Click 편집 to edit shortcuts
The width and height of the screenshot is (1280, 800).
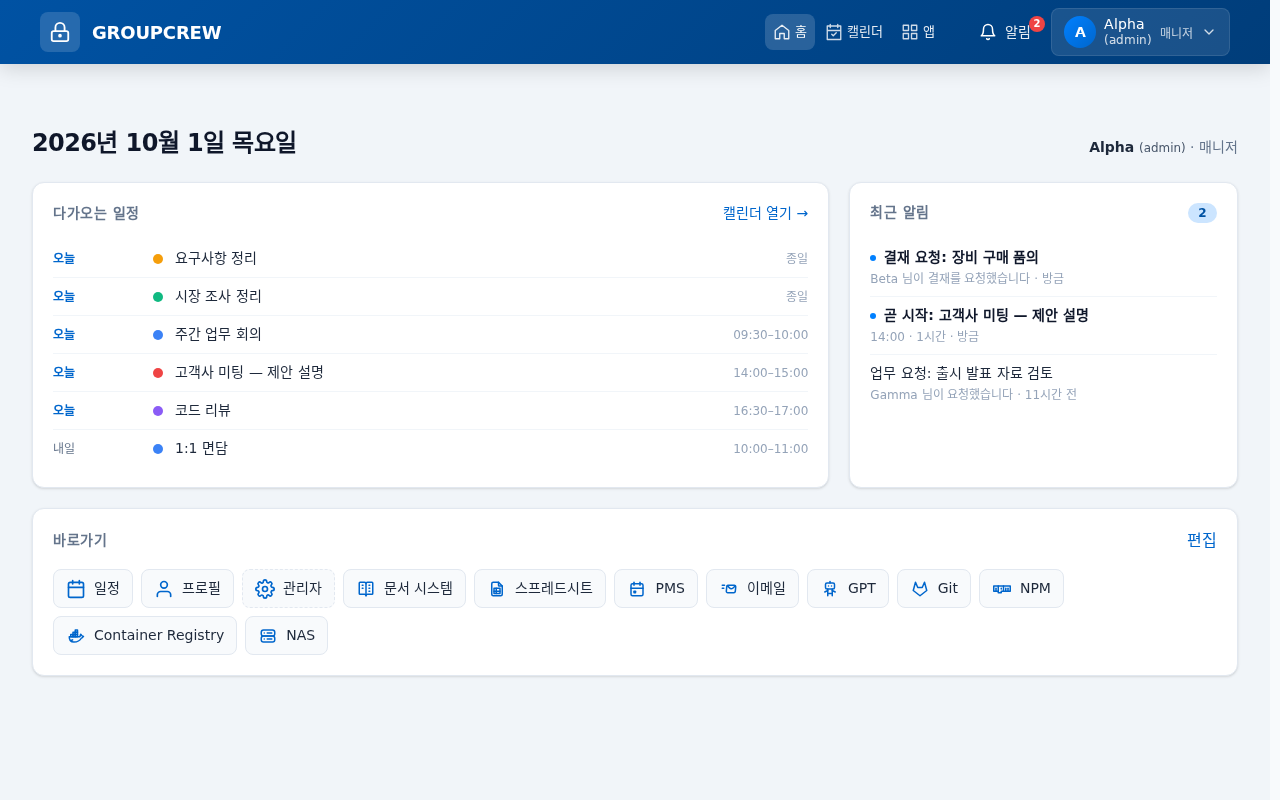tap(1202, 540)
